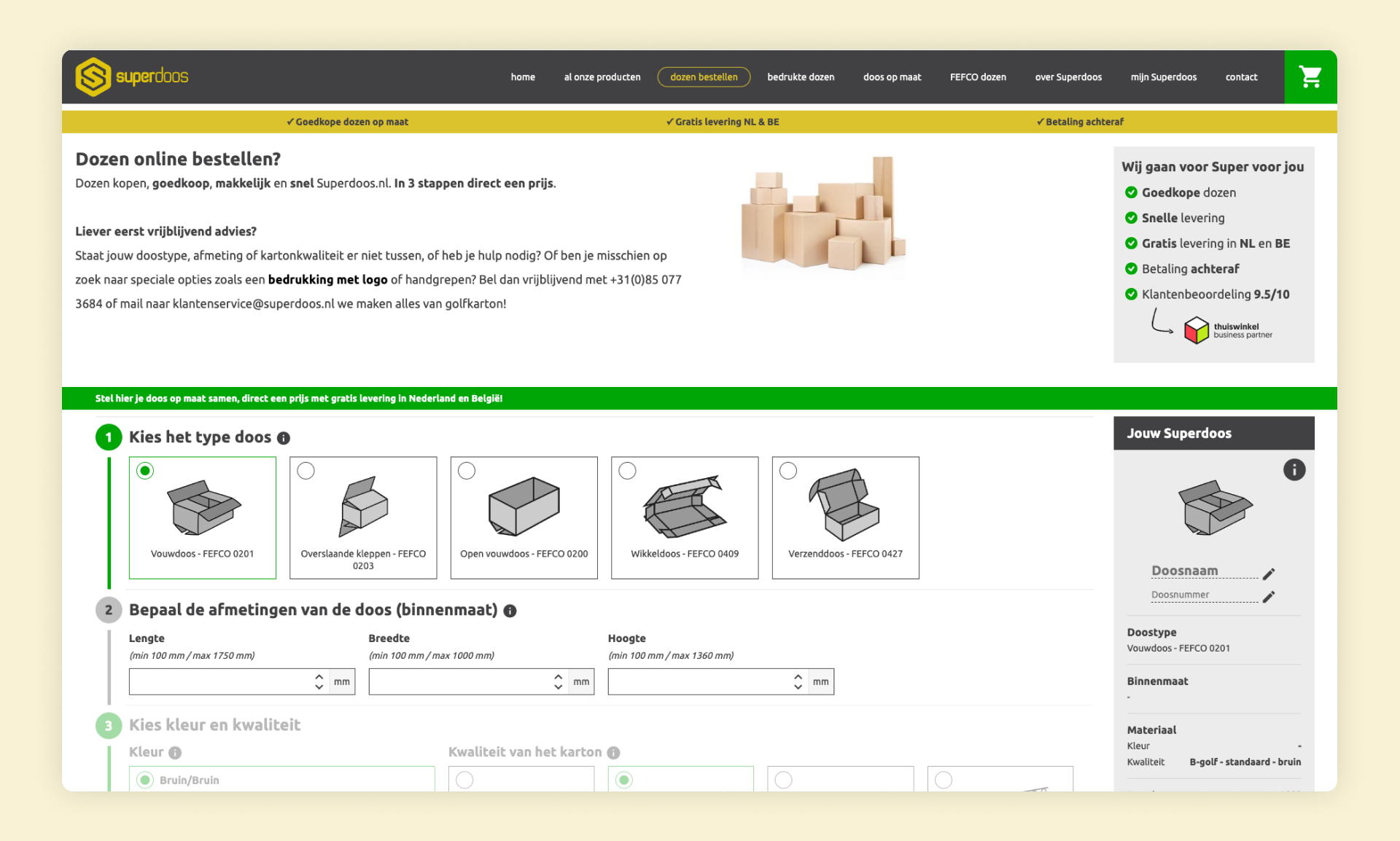Open the shopping cart icon
Screen dimensions: 1400x841
[x=1310, y=77]
